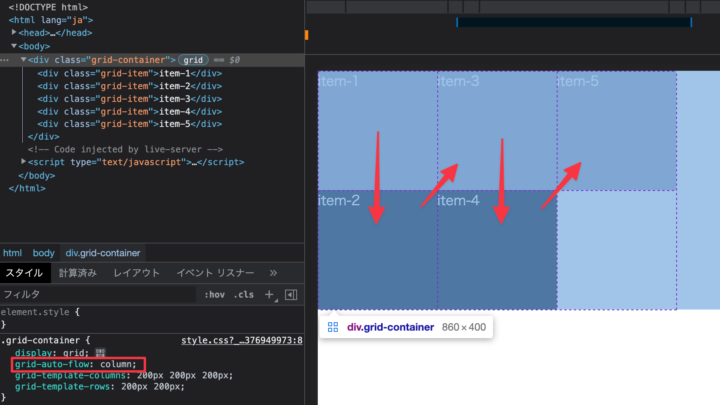Viewport: 720px width, 405px height.
Task: Select body in the breadcrumb
Action: coord(44,253)
